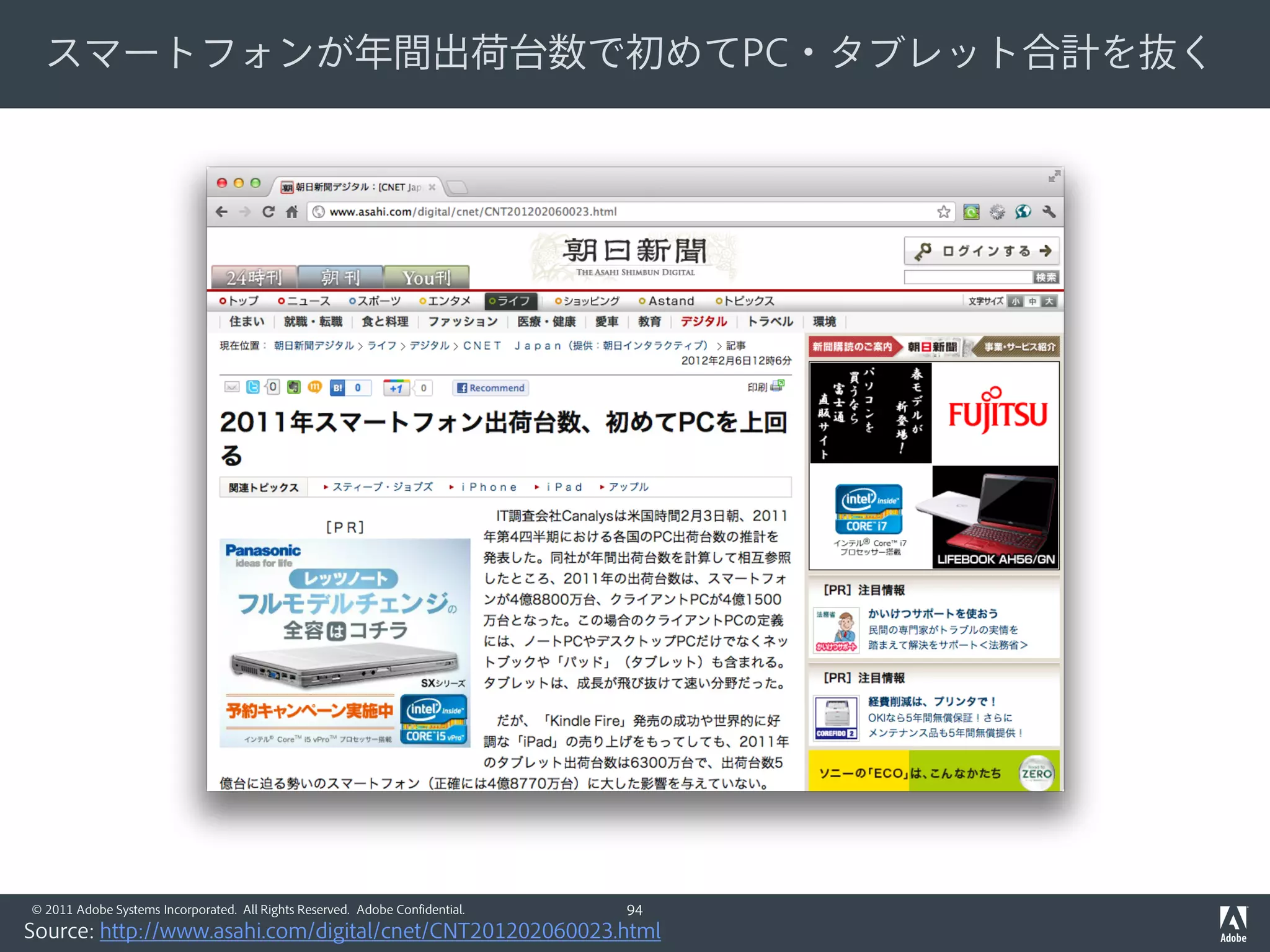Image resolution: width=1270 pixels, height=952 pixels.
Task: Open the デジタル sub-category
Action: (x=704, y=322)
